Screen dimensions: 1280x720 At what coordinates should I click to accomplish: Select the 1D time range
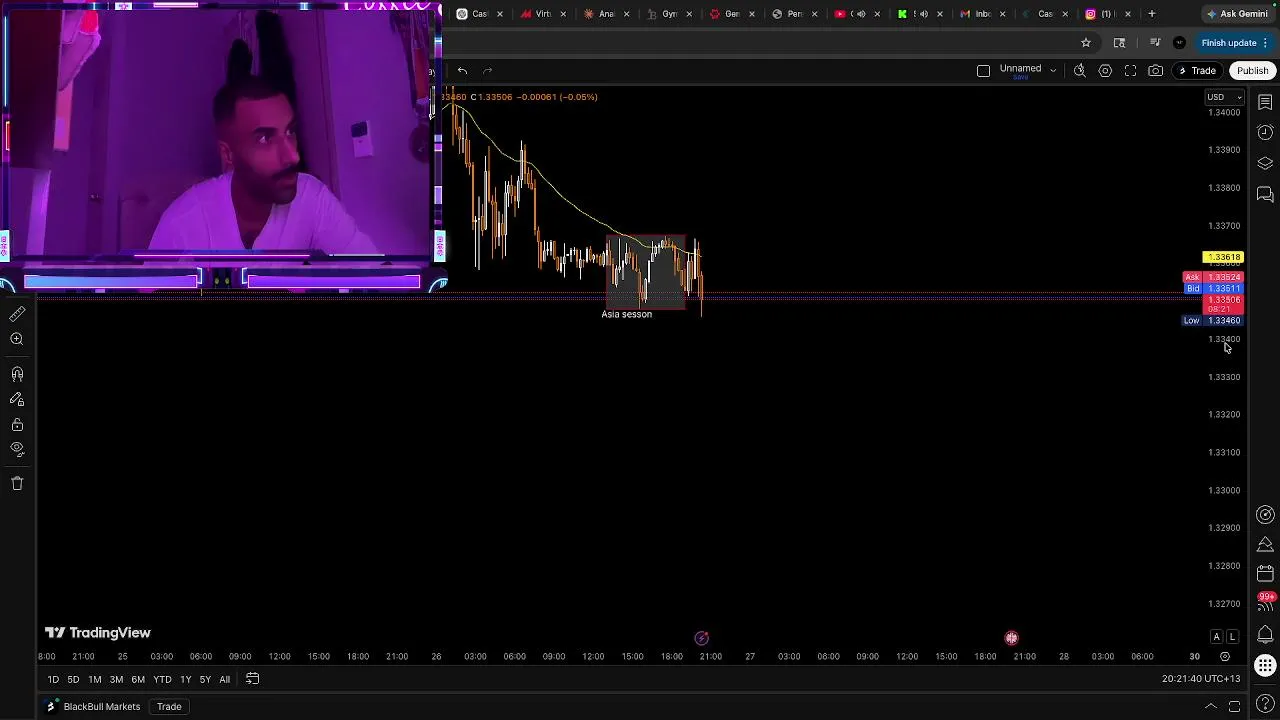(x=53, y=680)
